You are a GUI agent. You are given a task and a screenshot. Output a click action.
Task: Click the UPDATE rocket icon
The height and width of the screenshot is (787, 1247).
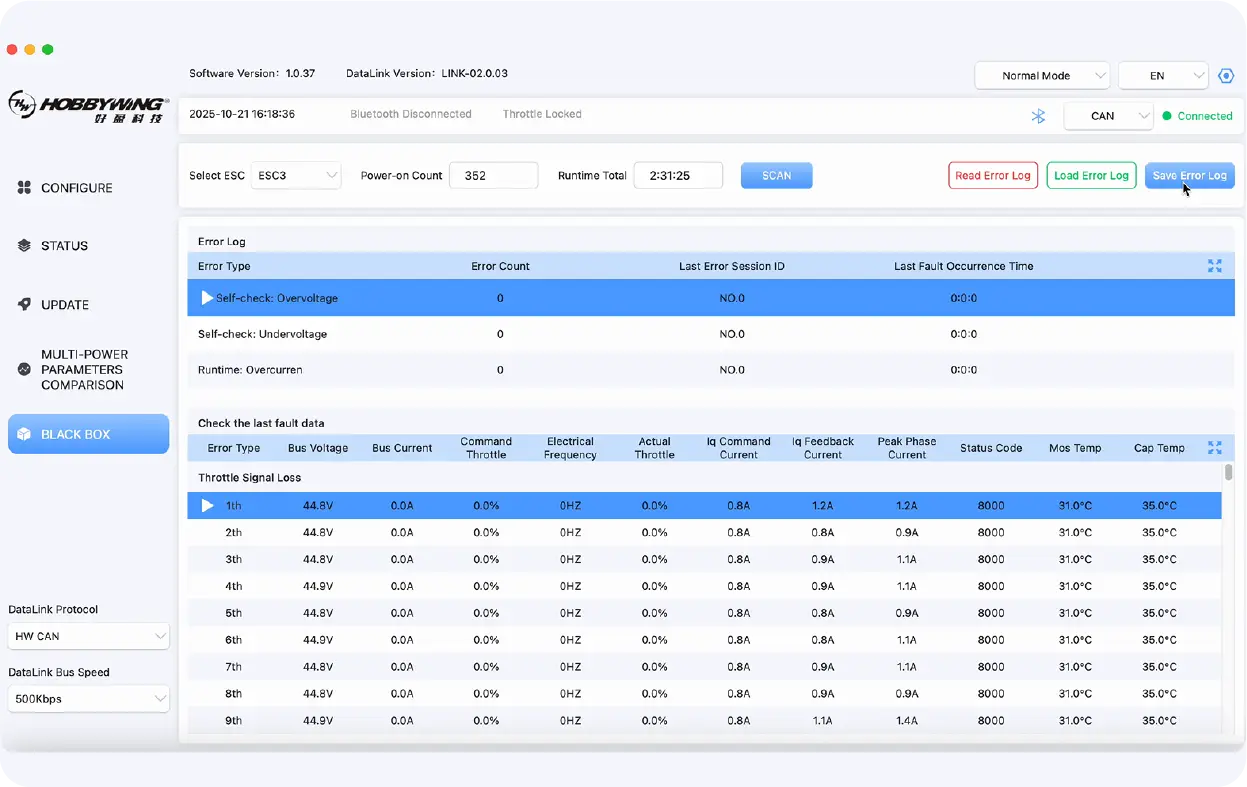pos(25,305)
